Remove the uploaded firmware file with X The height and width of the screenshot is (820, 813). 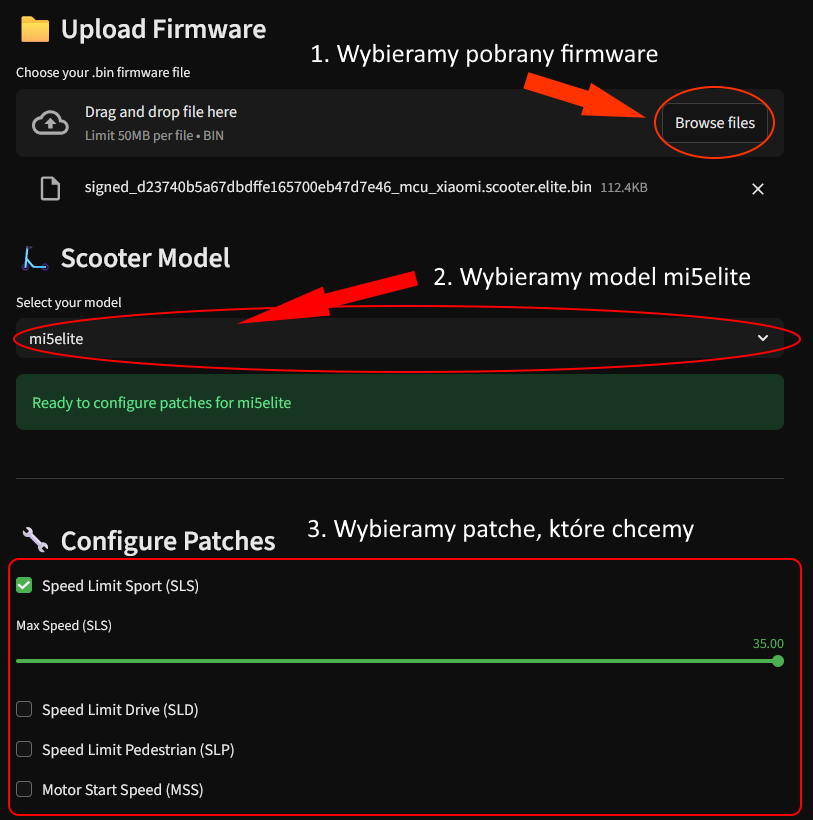pyautogui.click(x=758, y=189)
